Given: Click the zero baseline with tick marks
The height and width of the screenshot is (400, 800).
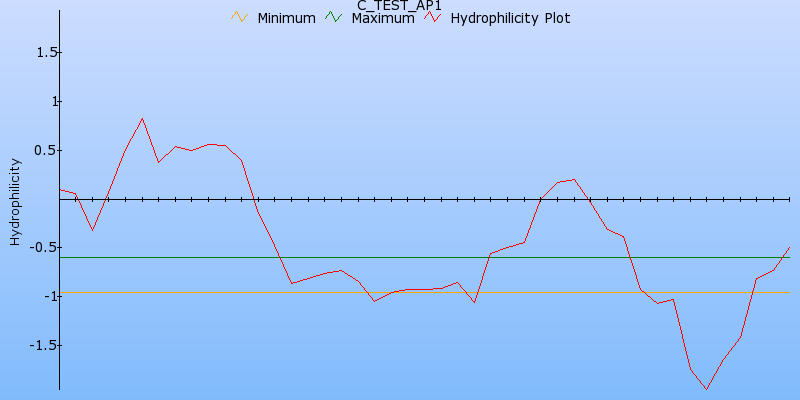Looking at the screenshot, I should point(400,199).
